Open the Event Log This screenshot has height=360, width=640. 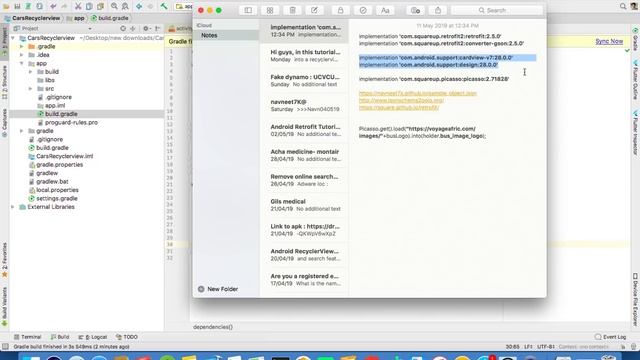tap(611, 337)
